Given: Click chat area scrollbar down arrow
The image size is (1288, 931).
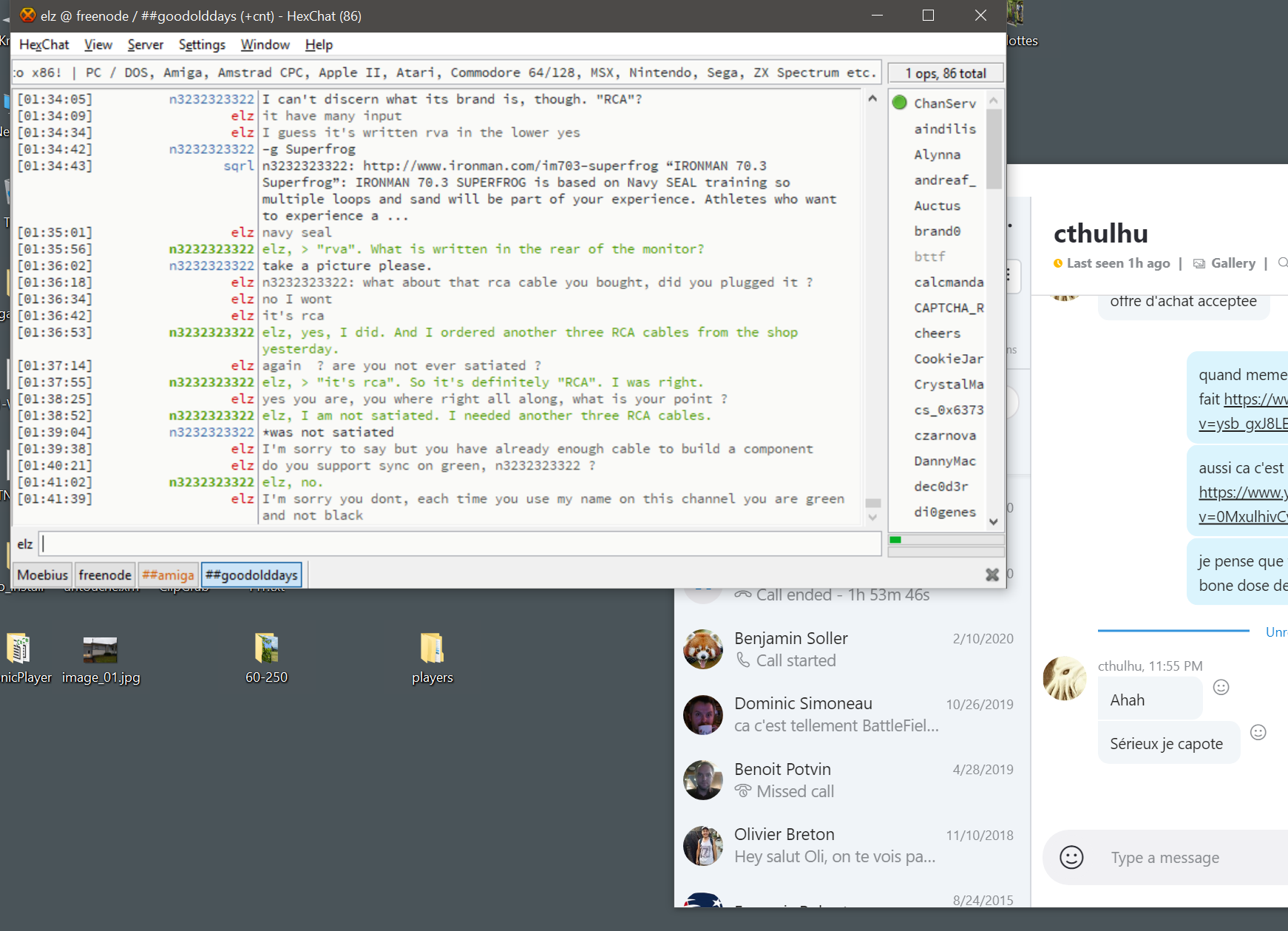Looking at the screenshot, I should [872, 517].
